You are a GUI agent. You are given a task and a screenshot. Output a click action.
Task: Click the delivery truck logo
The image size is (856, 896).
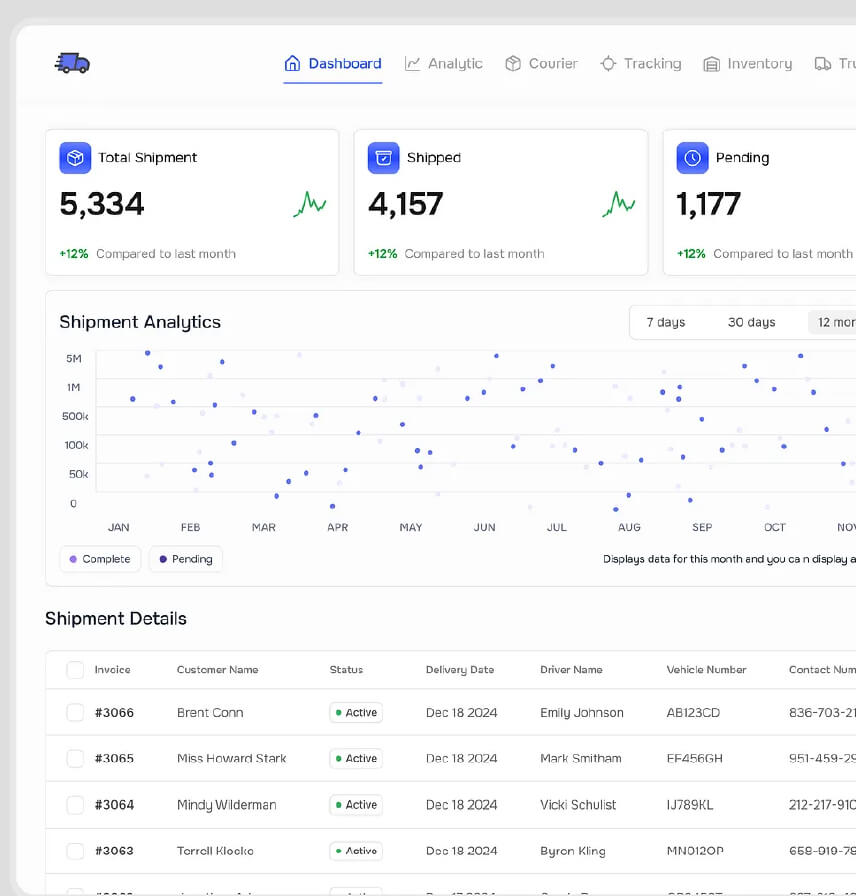click(x=73, y=63)
